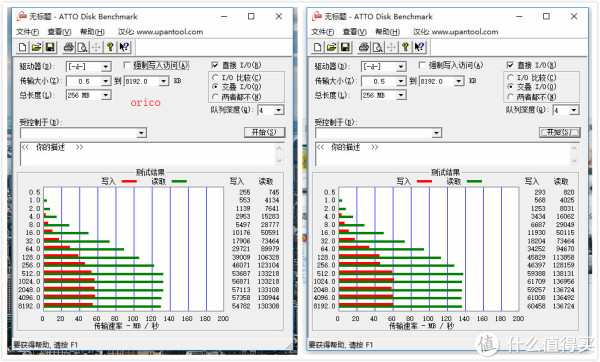Click Open folder icon in left window toolbar
The width and height of the screenshot is (600, 362).
point(36,47)
